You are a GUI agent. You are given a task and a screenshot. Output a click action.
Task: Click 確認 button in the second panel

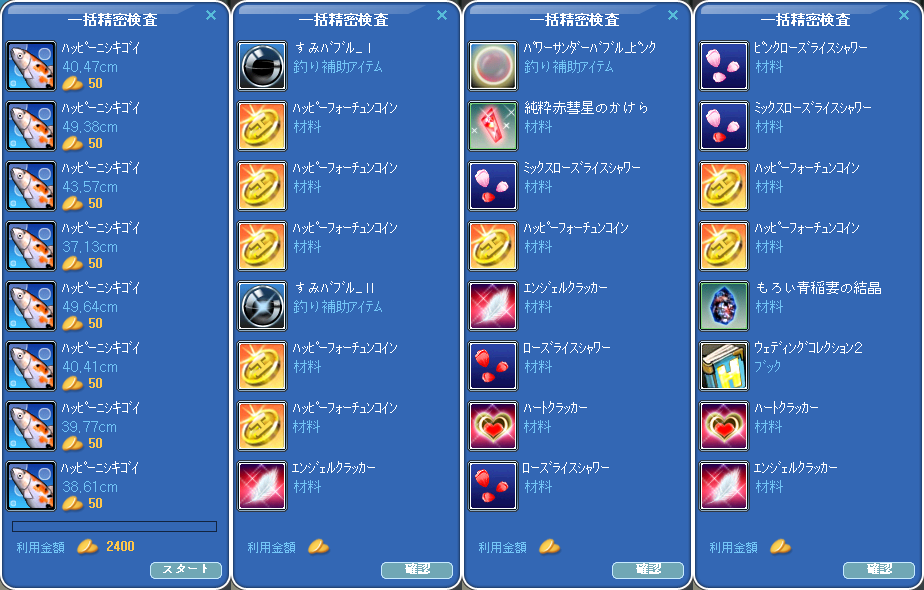(x=417, y=570)
